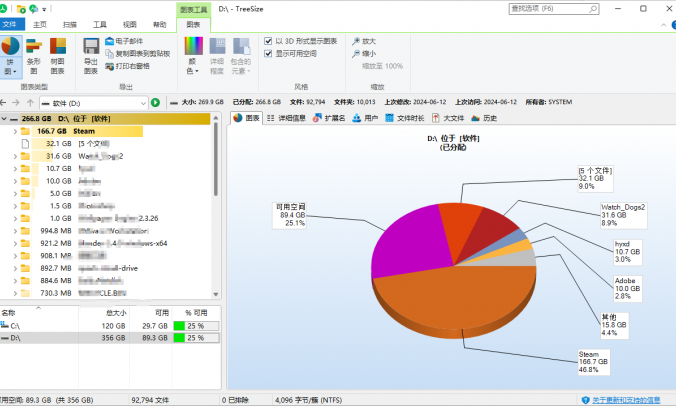Collapse the D:\ root tree node
Image resolution: width=676 pixels, height=406 pixels.
coord(4,119)
